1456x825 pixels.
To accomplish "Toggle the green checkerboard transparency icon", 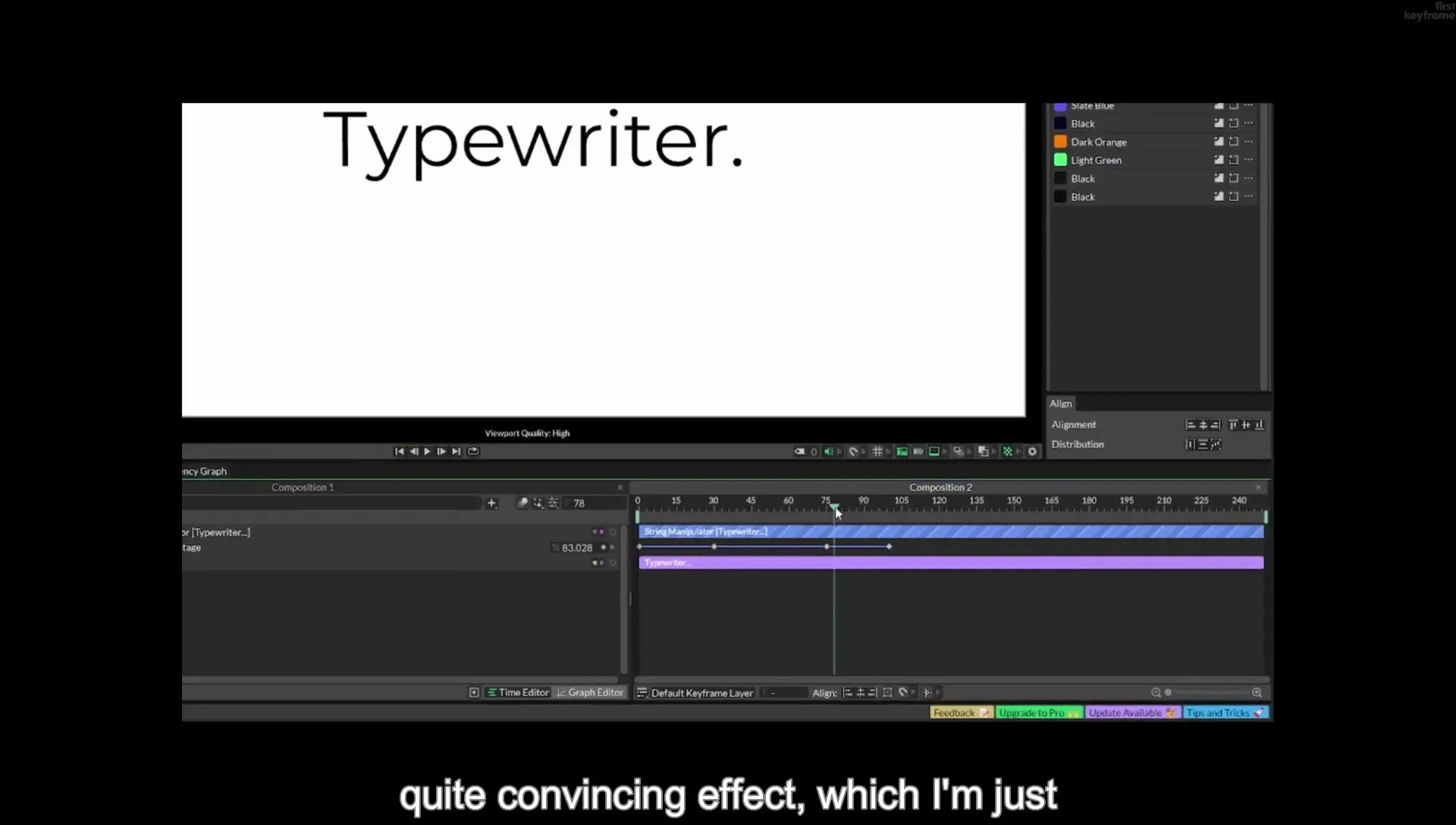I will (1008, 451).
